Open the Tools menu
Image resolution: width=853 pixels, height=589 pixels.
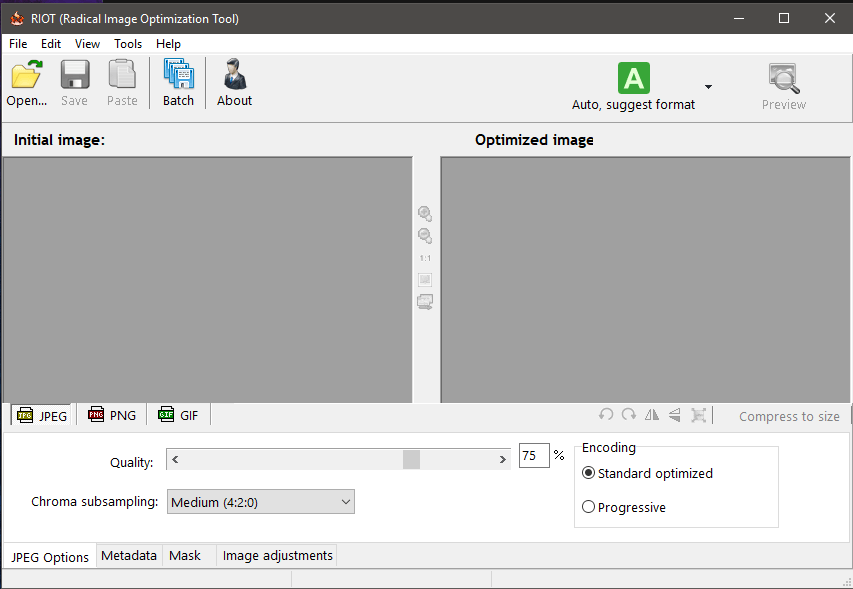point(127,43)
